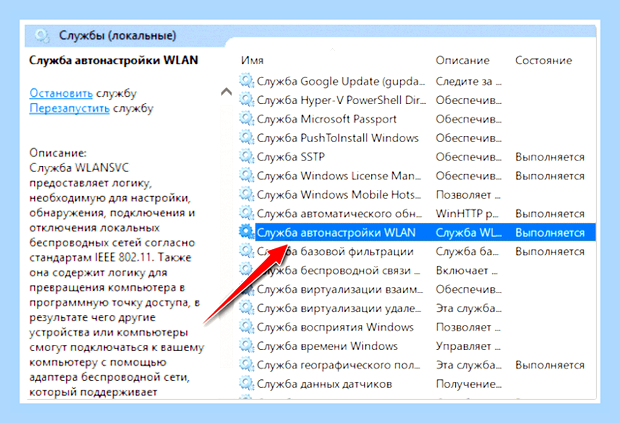Click the Службы (локальные) header icon

pyautogui.click(x=42, y=36)
